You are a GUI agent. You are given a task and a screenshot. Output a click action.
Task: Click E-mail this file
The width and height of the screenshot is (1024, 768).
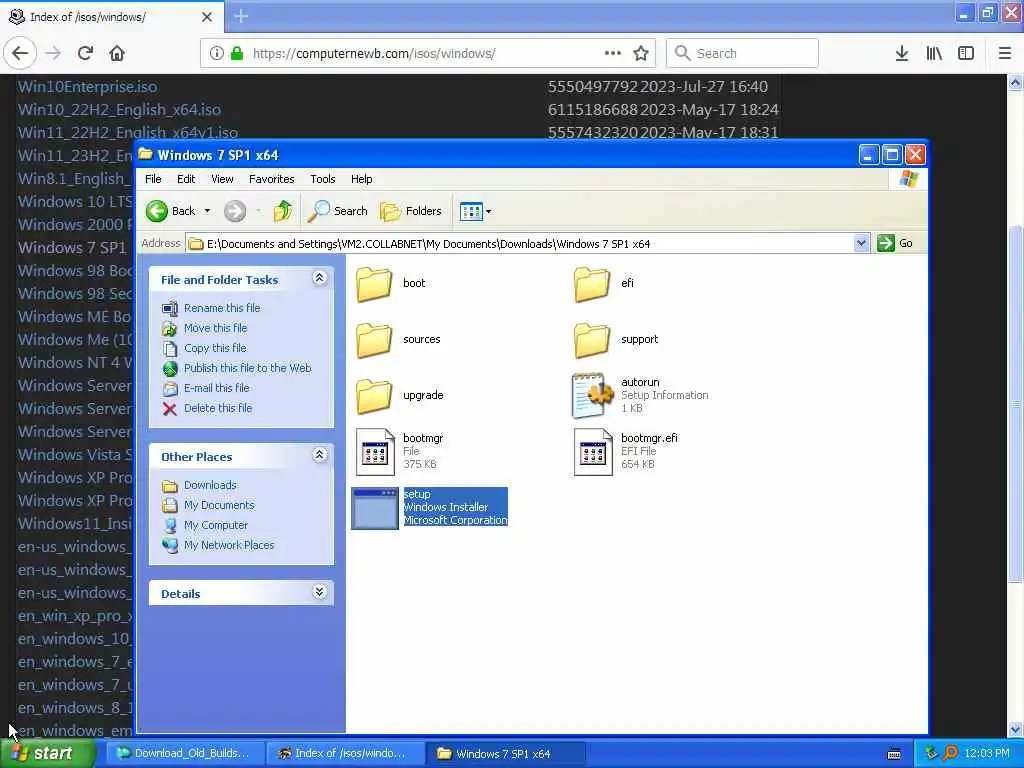pos(217,388)
